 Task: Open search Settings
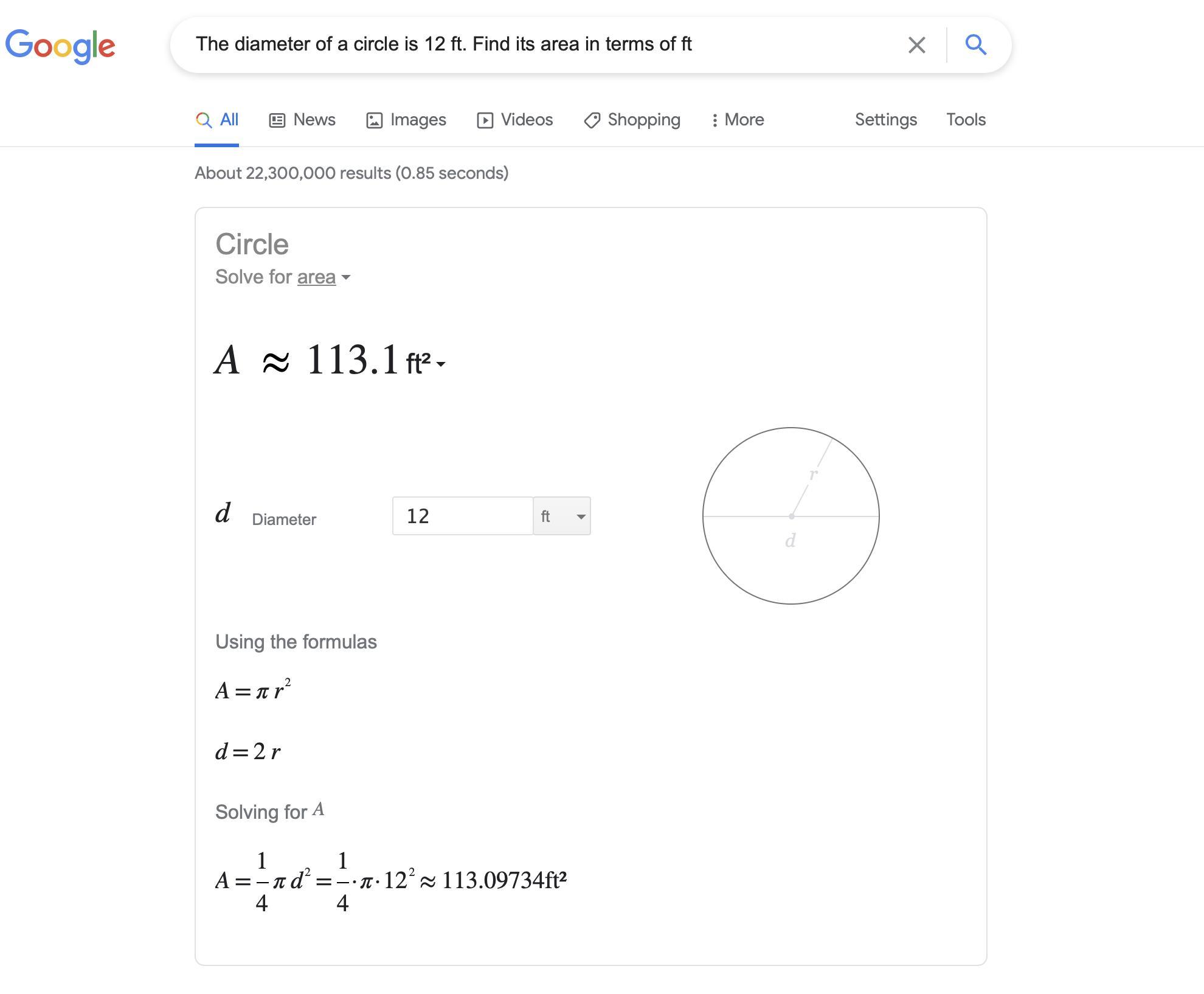tap(885, 120)
